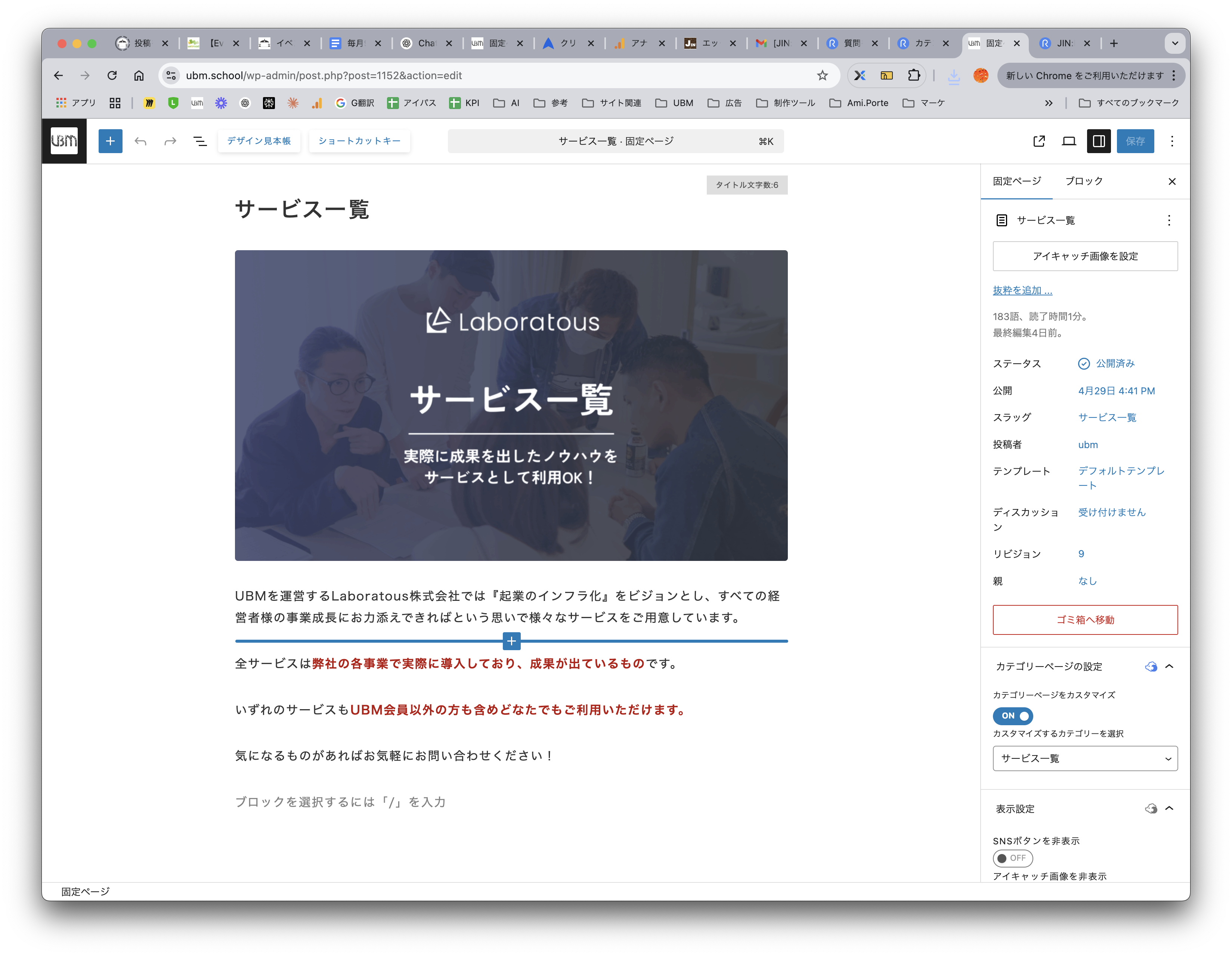Go to browser home page
This screenshot has height=956, width=1232.
[139, 75]
